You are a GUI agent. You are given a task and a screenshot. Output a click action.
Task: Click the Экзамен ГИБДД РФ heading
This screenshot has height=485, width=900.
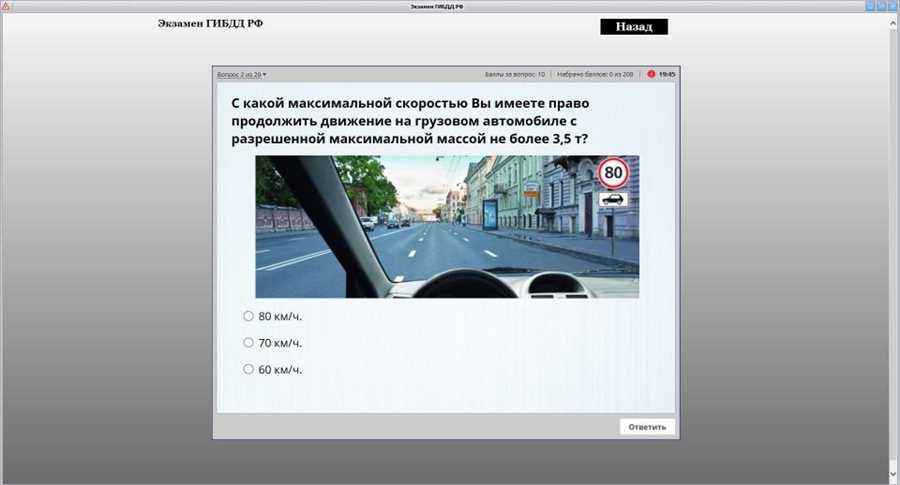[210, 24]
